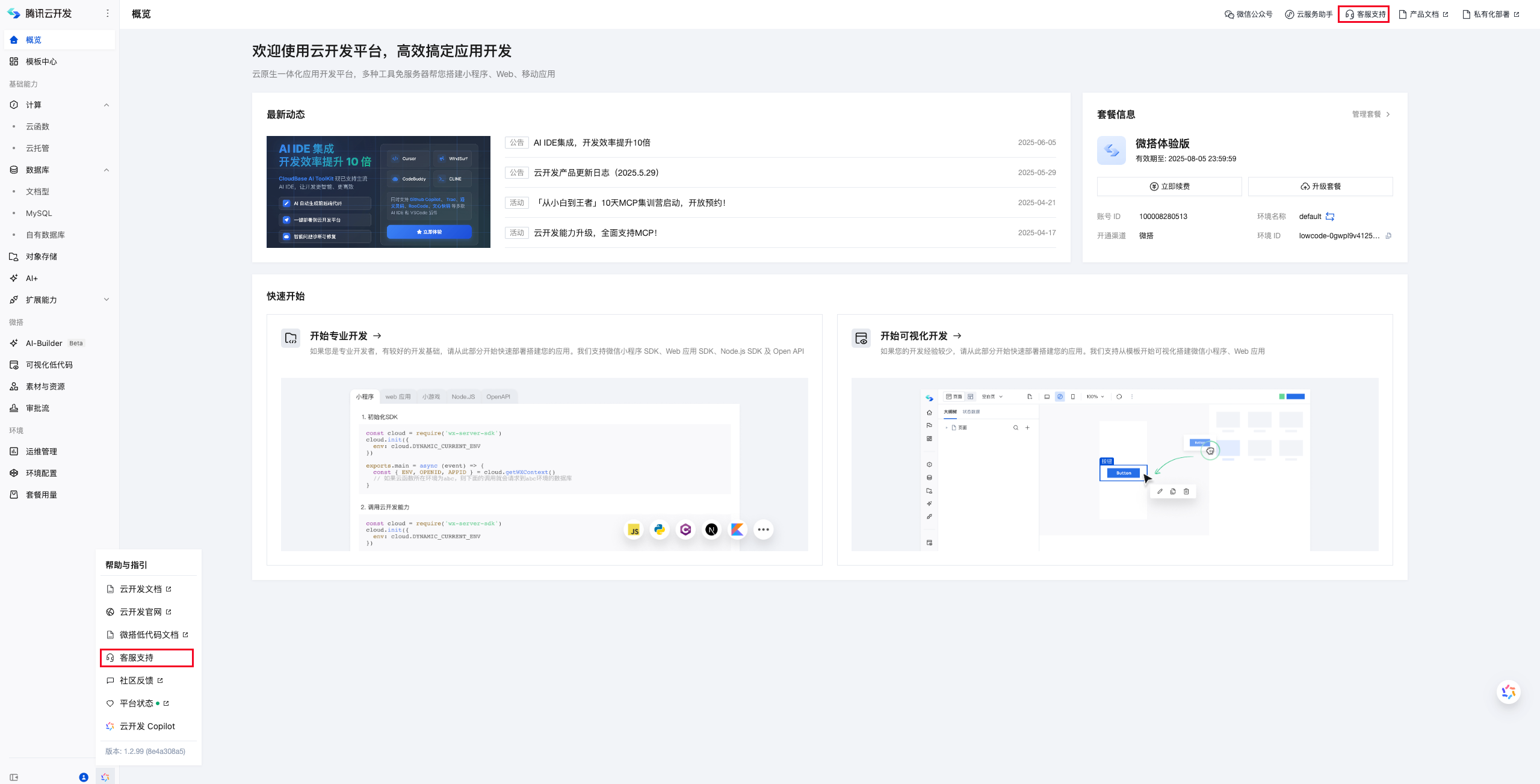The image size is (1540, 784).
Task: Click the 可视化低代码 icon in sidebar
Action: (14, 365)
